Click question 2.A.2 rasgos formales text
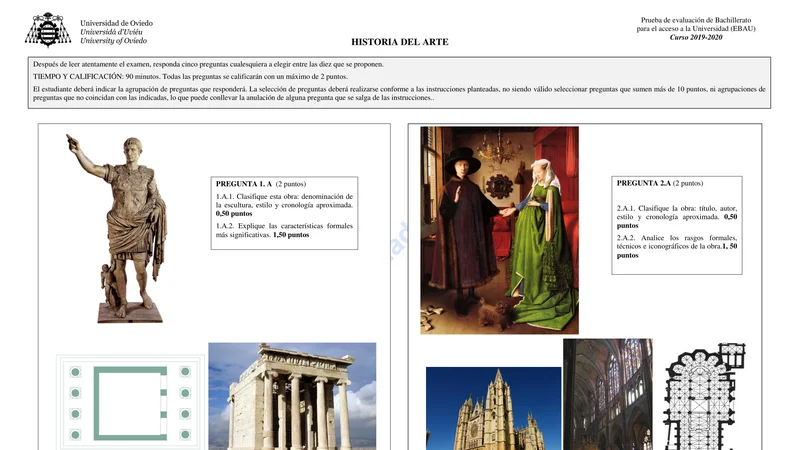This screenshot has width=800, height=450. [x=677, y=246]
